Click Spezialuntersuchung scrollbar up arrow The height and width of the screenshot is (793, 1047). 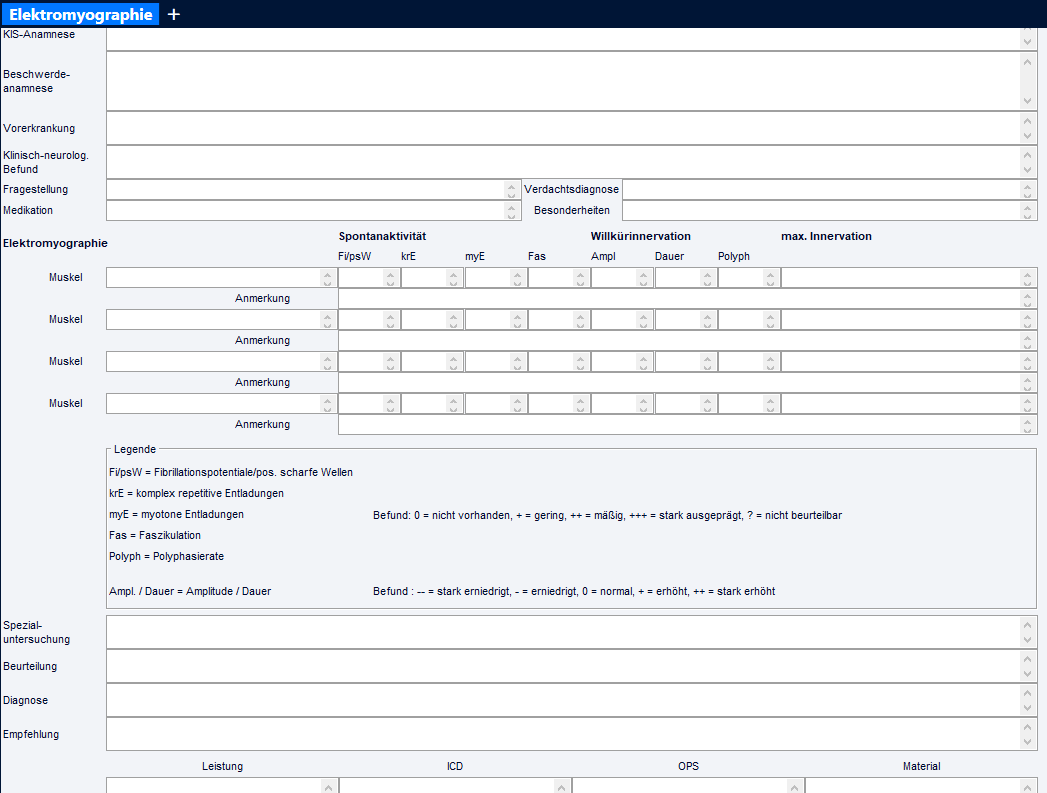[1028, 625]
